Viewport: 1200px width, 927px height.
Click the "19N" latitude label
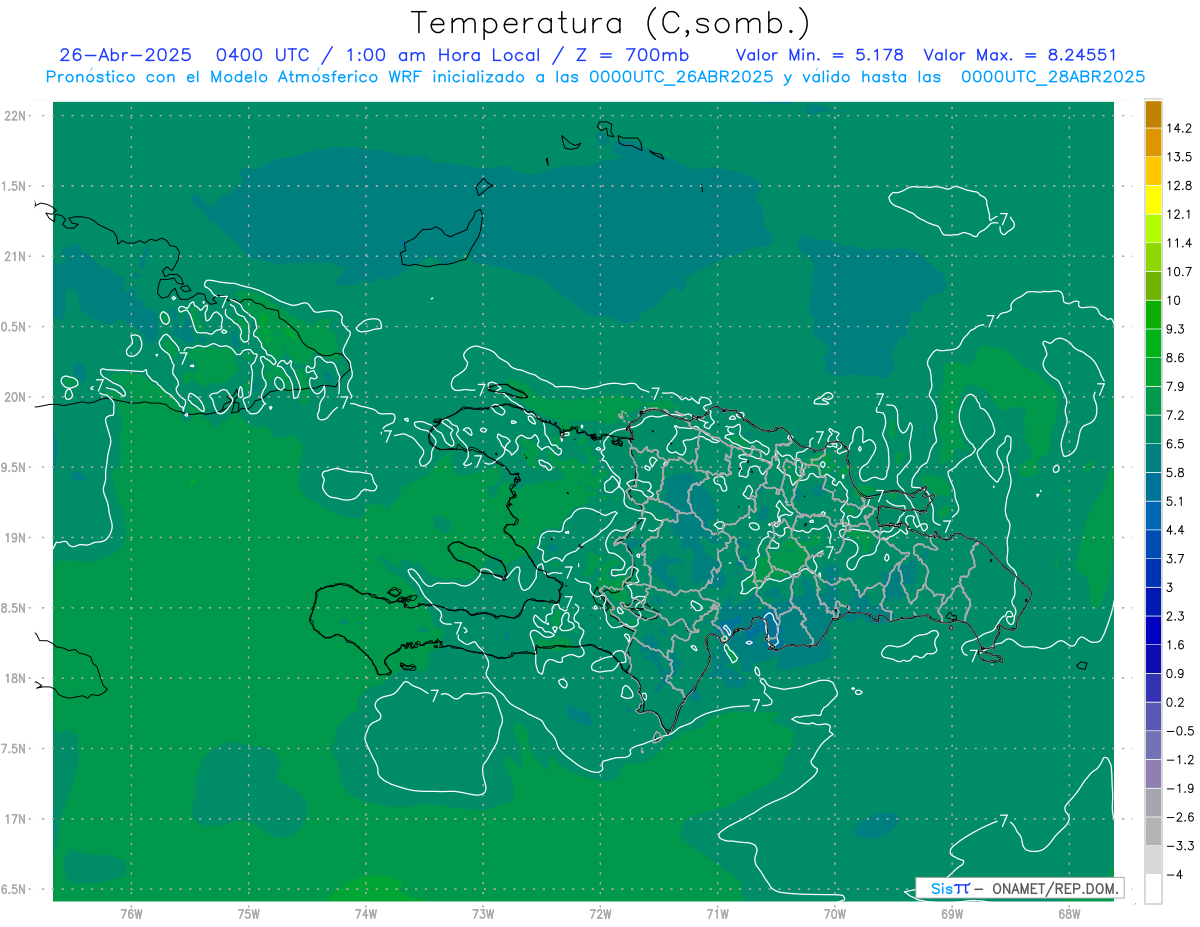(x=16, y=538)
